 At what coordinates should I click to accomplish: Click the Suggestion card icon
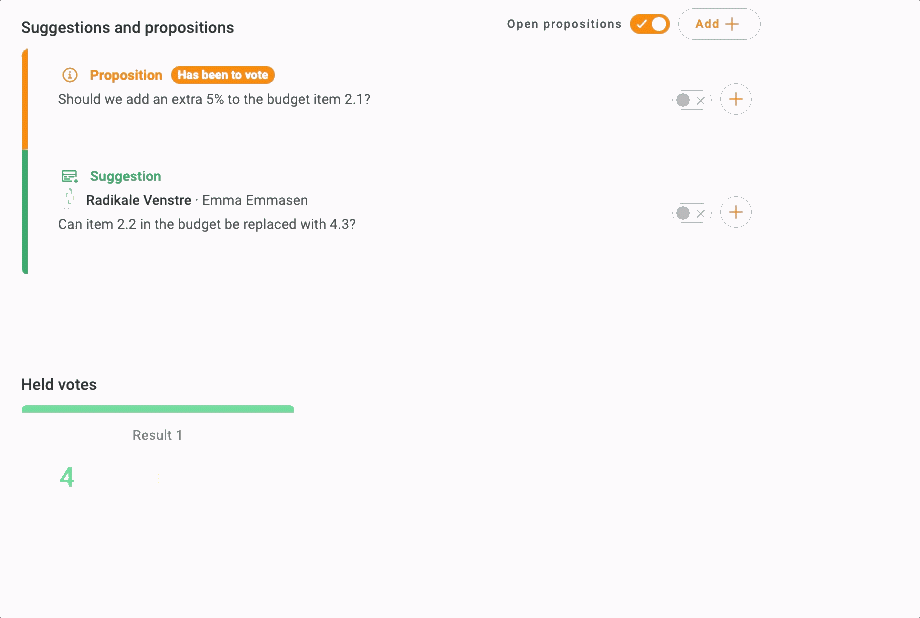[x=70, y=176]
